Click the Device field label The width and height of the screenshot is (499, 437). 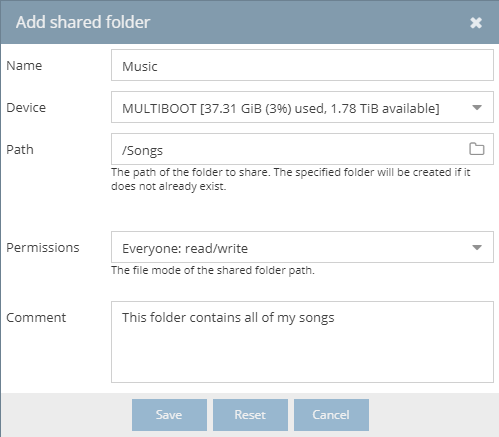click(26, 108)
